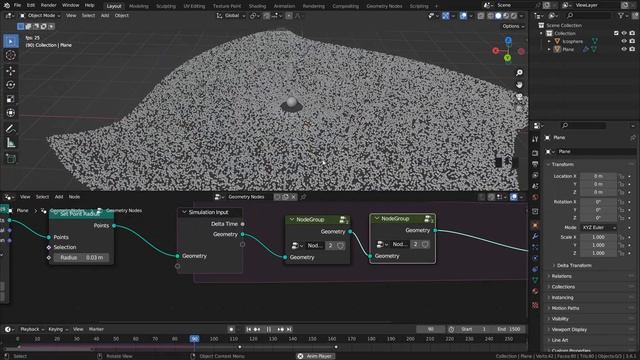640x360 pixels.
Task: Select the Rotate tool
Action: click(x=11, y=84)
